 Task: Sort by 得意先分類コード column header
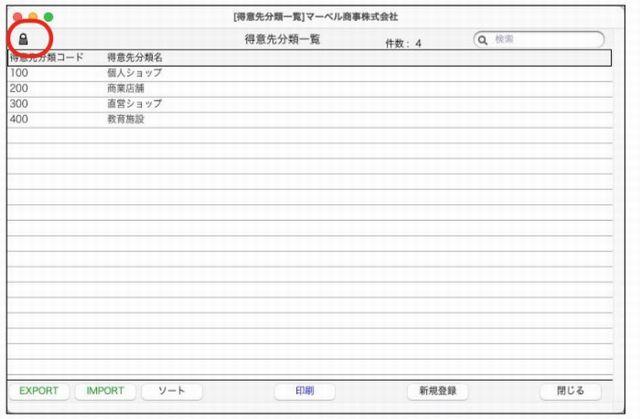point(46,58)
